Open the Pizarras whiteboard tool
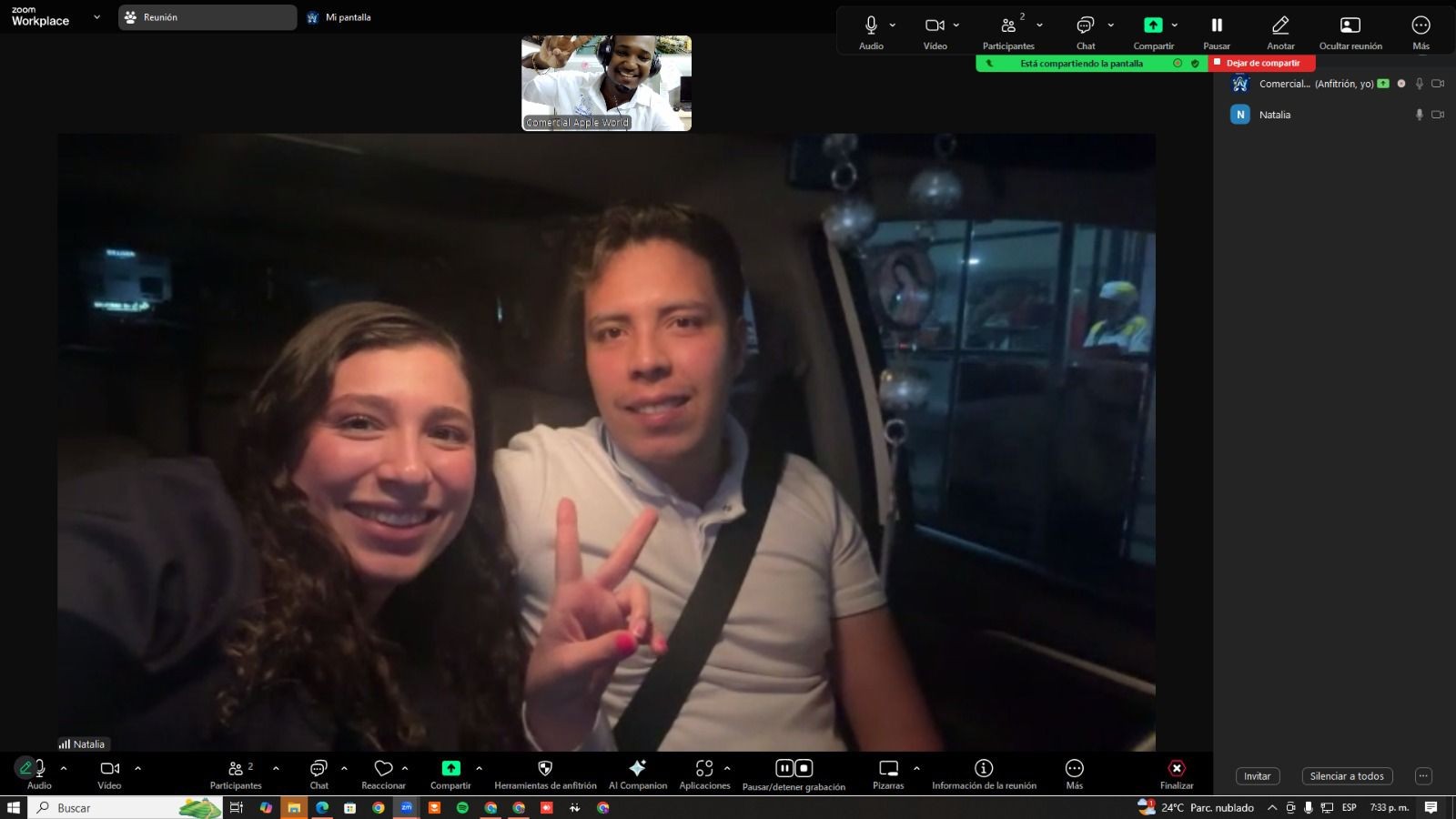This screenshot has width=1456, height=819. click(888, 769)
